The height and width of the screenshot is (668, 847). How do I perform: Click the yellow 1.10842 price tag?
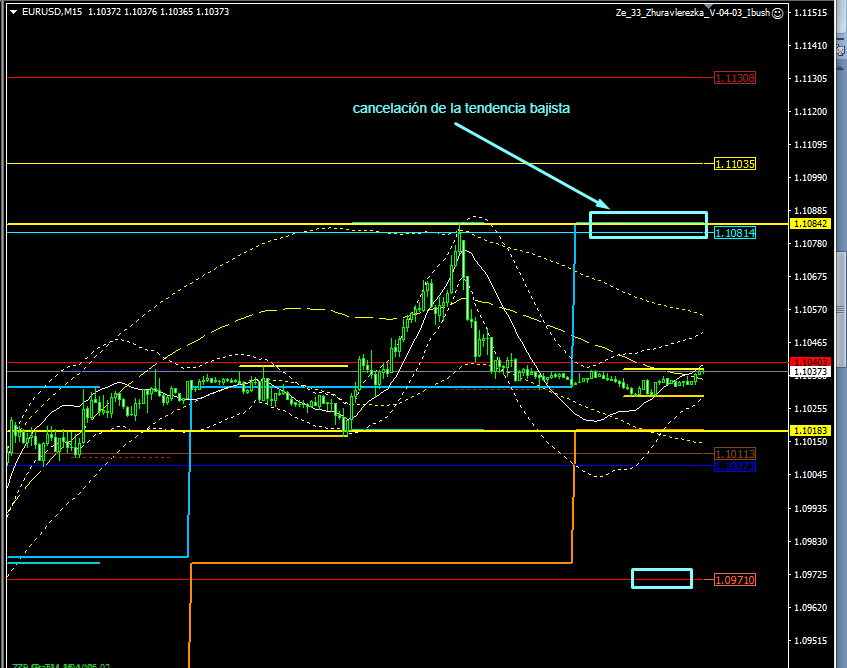[810, 224]
